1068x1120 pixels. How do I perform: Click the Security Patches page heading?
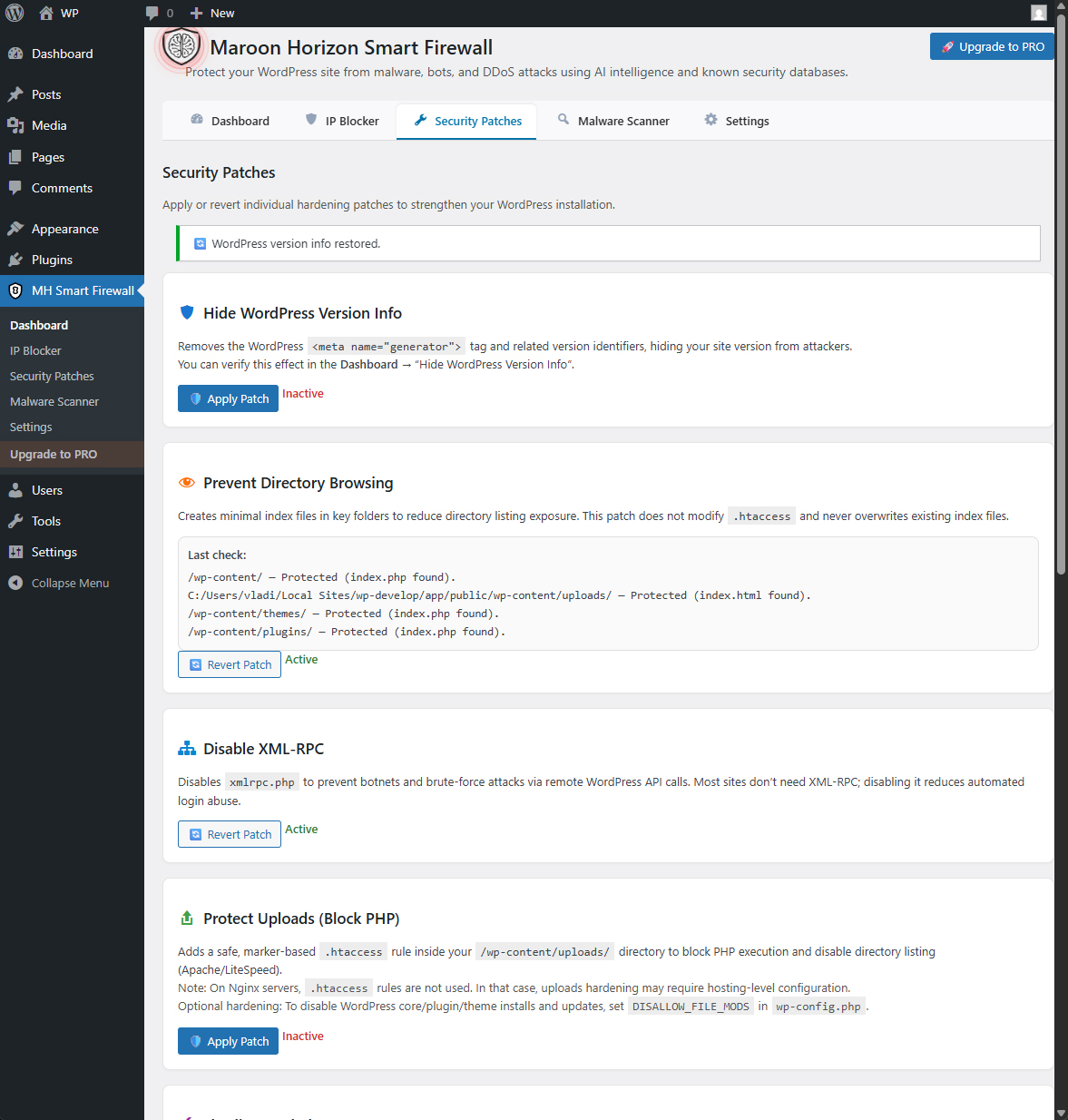[x=219, y=172]
